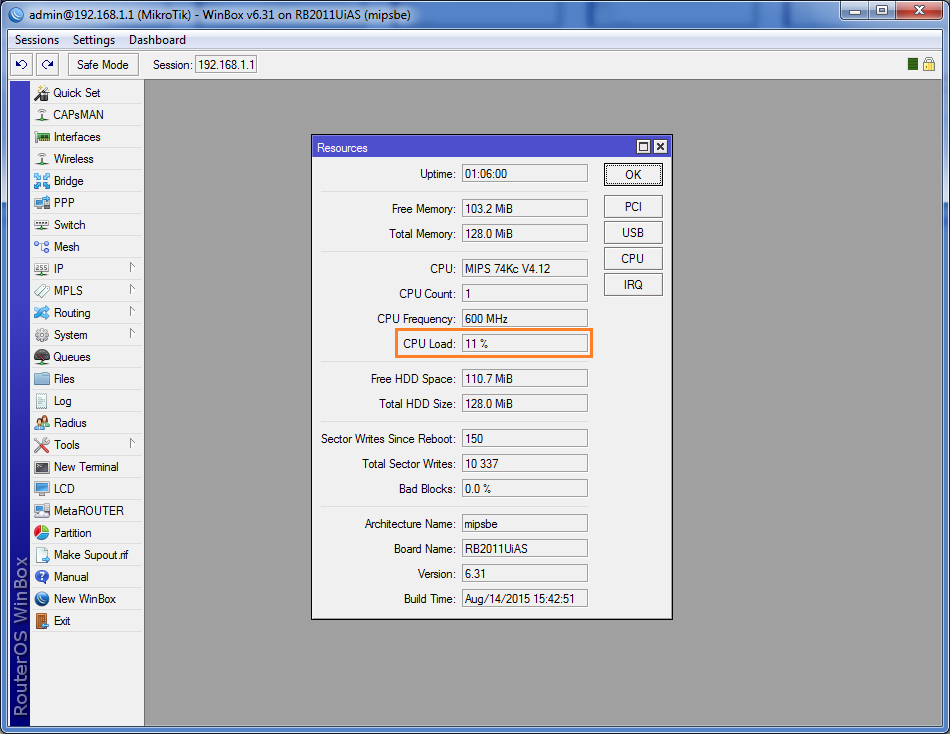Click the PCI button in Resources
Image resolution: width=950 pixels, height=734 pixels.
633,207
